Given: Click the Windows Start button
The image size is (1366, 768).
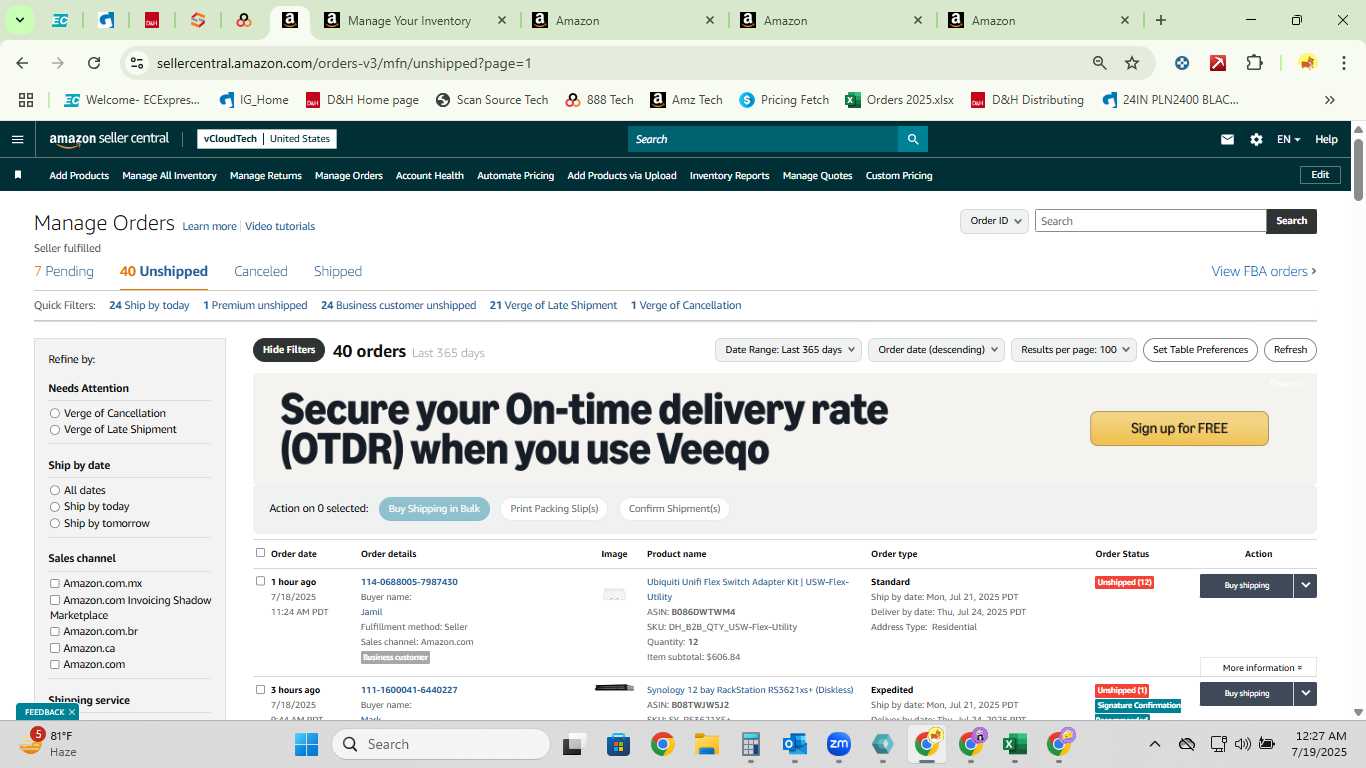Looking at the screenshot, I should click(306, 744).
